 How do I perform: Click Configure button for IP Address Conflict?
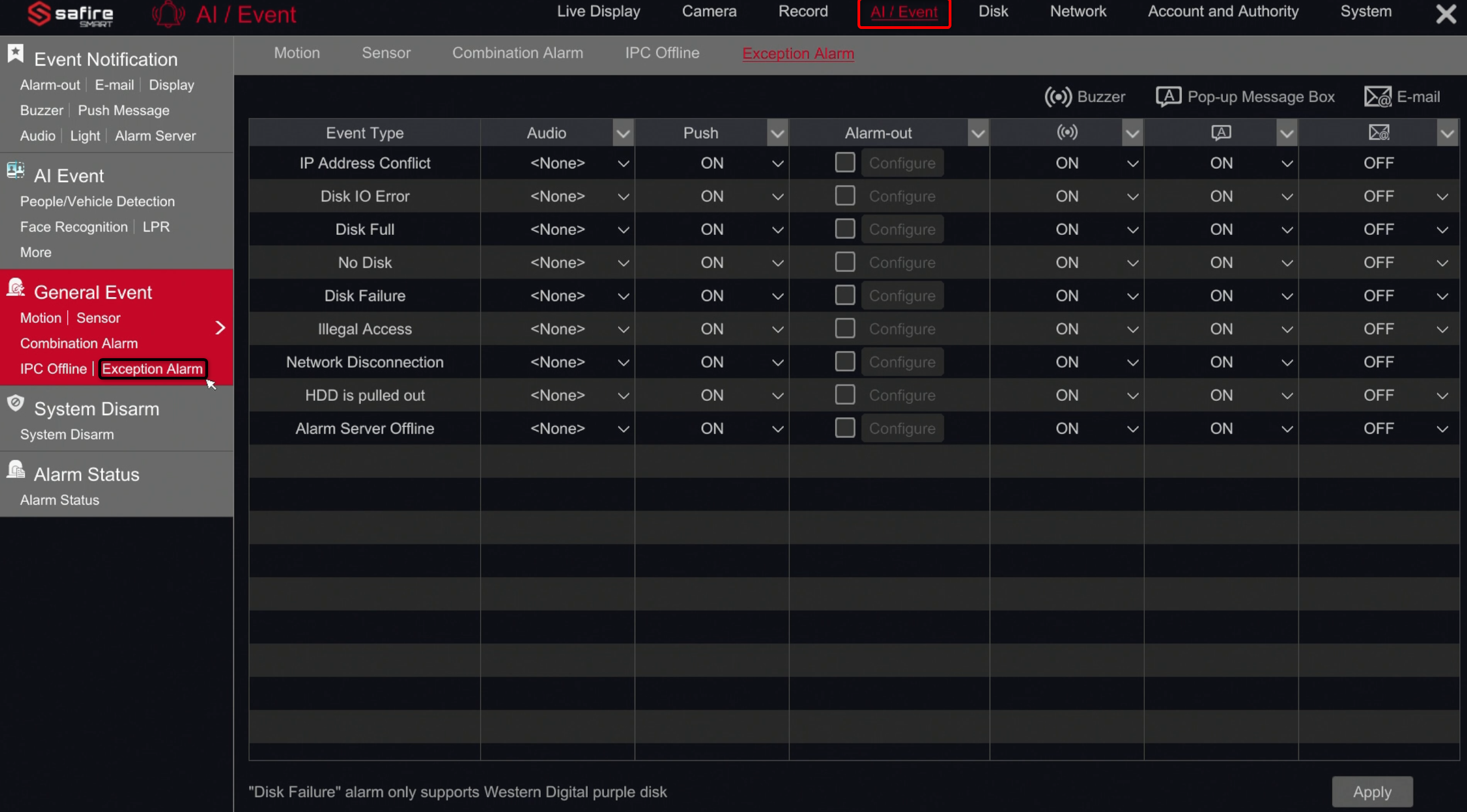[x=902, y=163]
